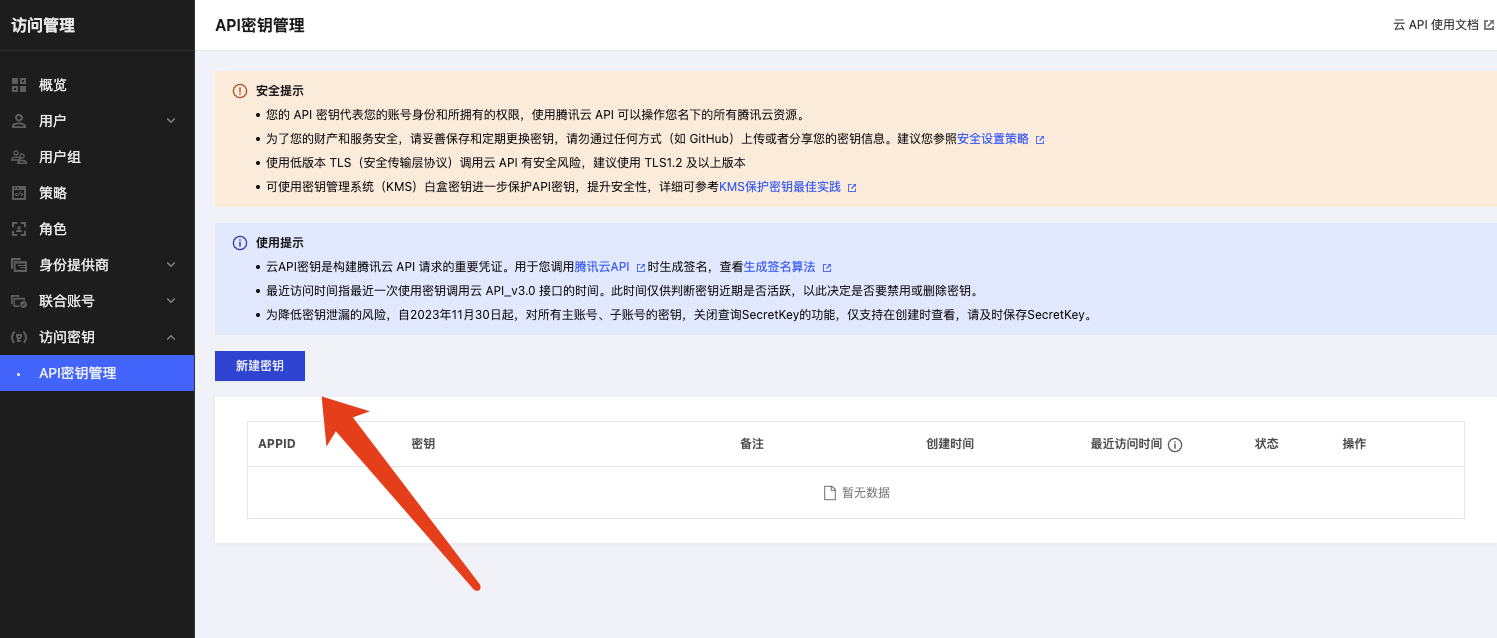
Task: Click the Identity Providers (身份提供商) icon
Action: pyautogui.click(x=18, y=265)
